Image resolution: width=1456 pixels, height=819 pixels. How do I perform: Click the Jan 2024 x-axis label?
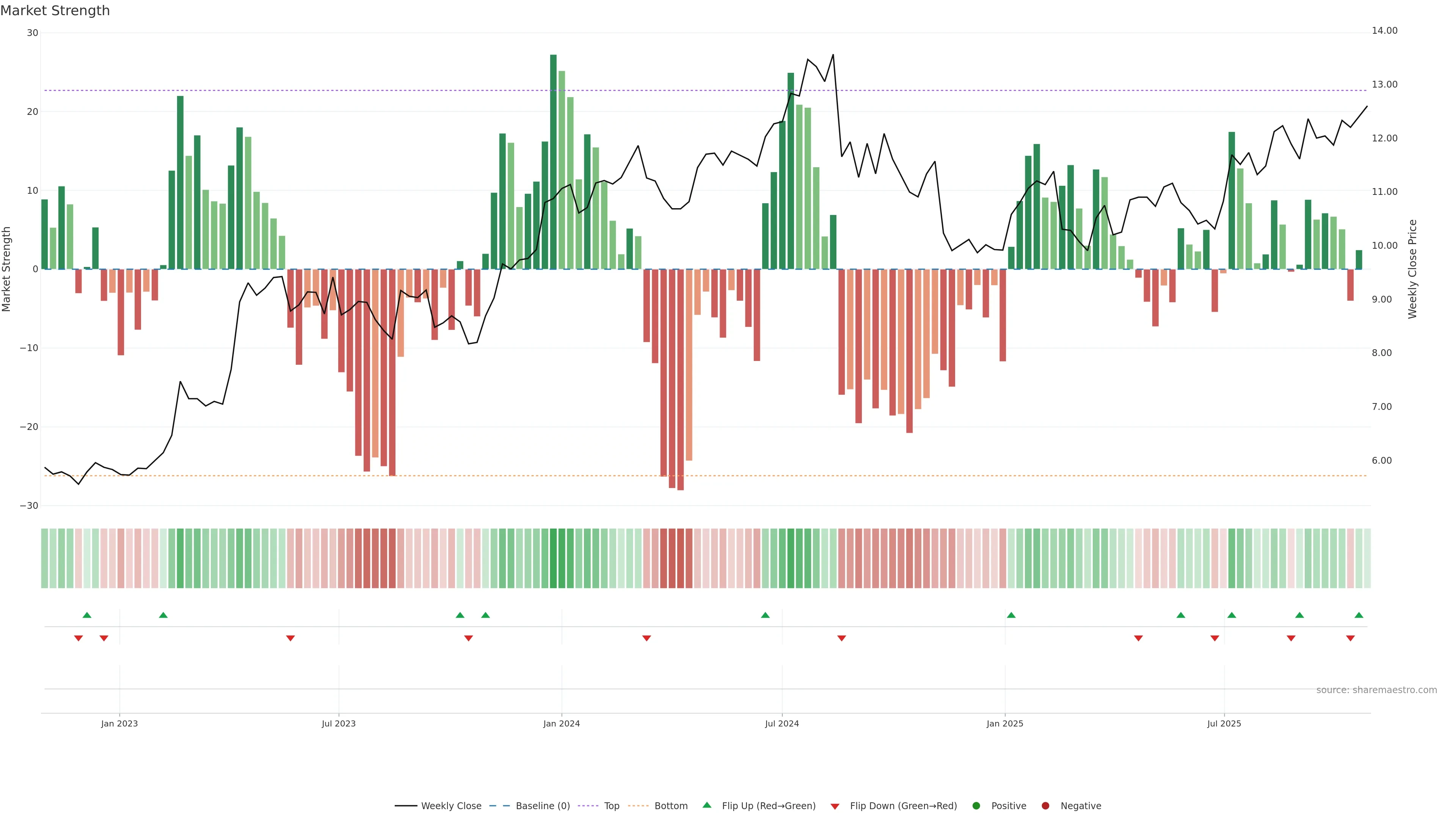(x=561, y=723)
